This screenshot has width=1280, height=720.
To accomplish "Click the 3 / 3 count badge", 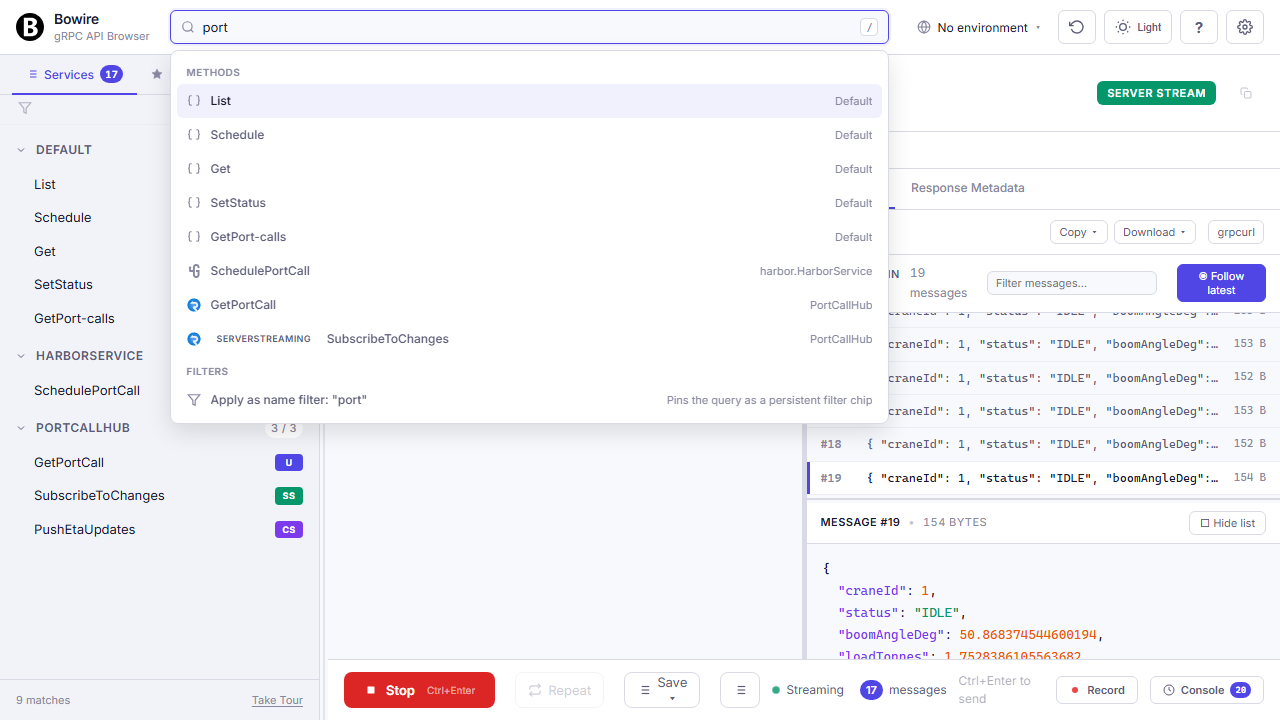I will click(x=284, y=428).
